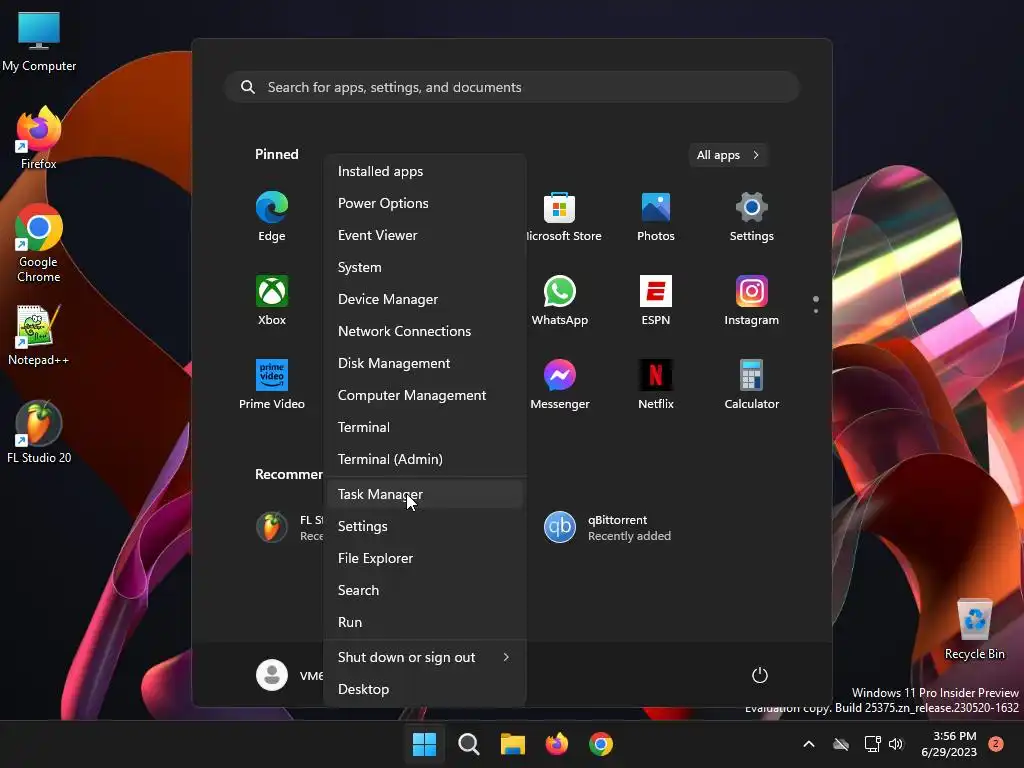1024x768 pixels.
Task: Click the Start menu power icon
Action: coord(760,675)
